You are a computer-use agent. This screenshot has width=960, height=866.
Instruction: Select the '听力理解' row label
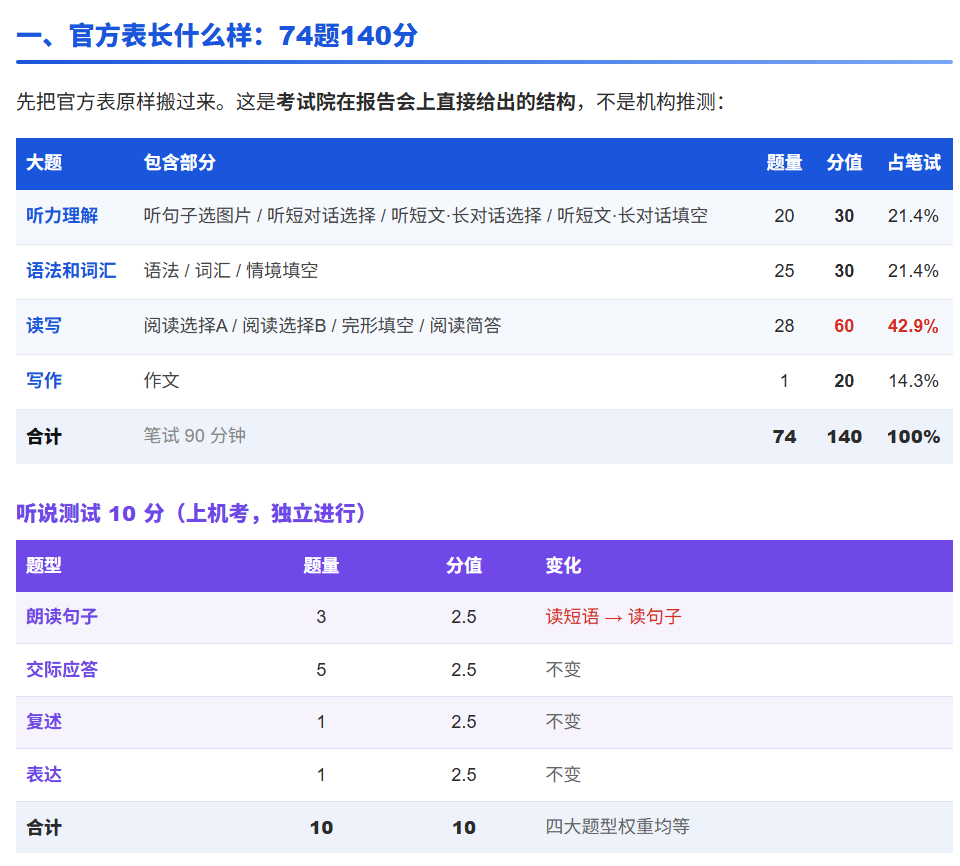click(62, 216)
